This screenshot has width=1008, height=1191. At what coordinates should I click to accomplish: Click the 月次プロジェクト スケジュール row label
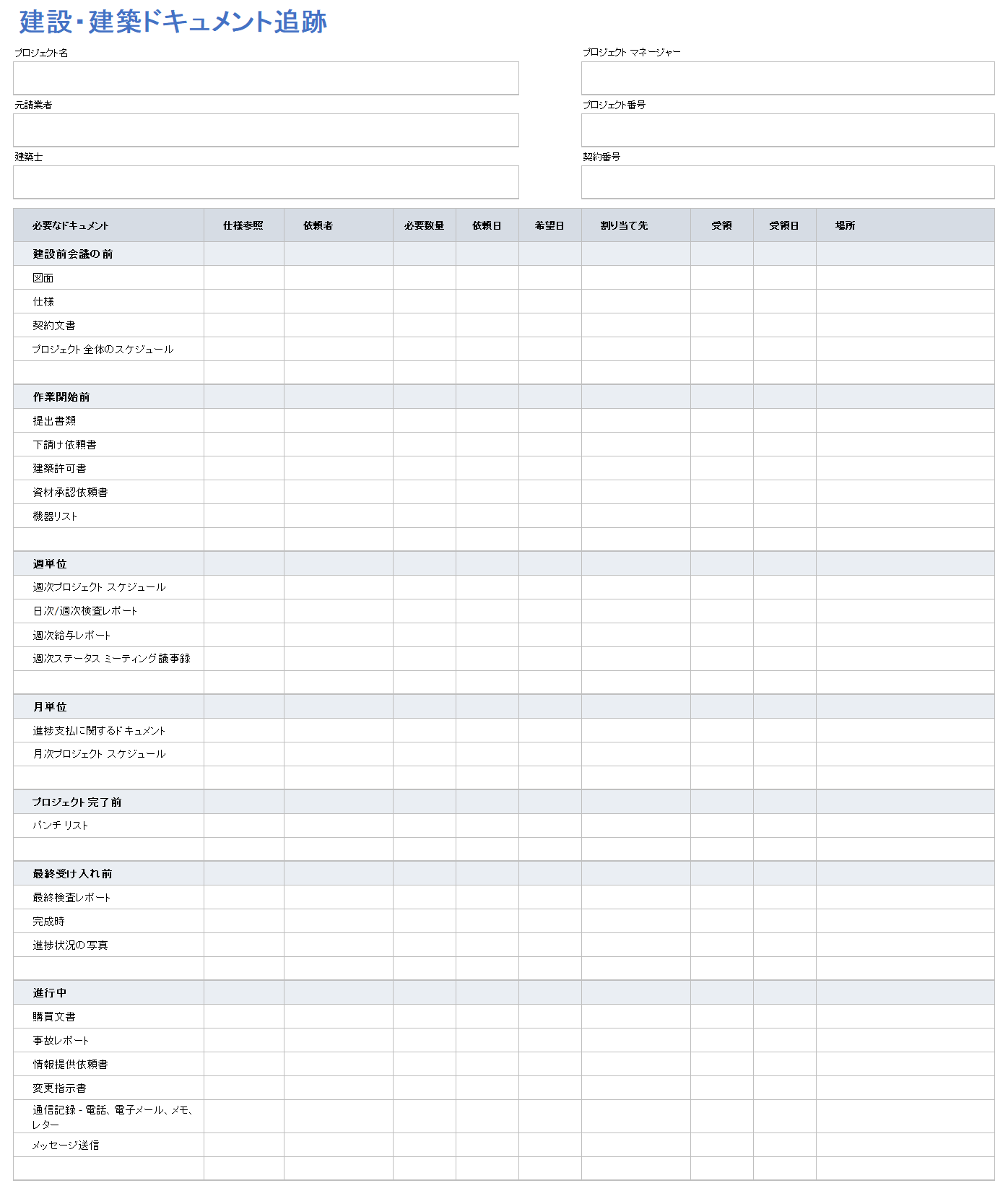[x=99, y=754]
